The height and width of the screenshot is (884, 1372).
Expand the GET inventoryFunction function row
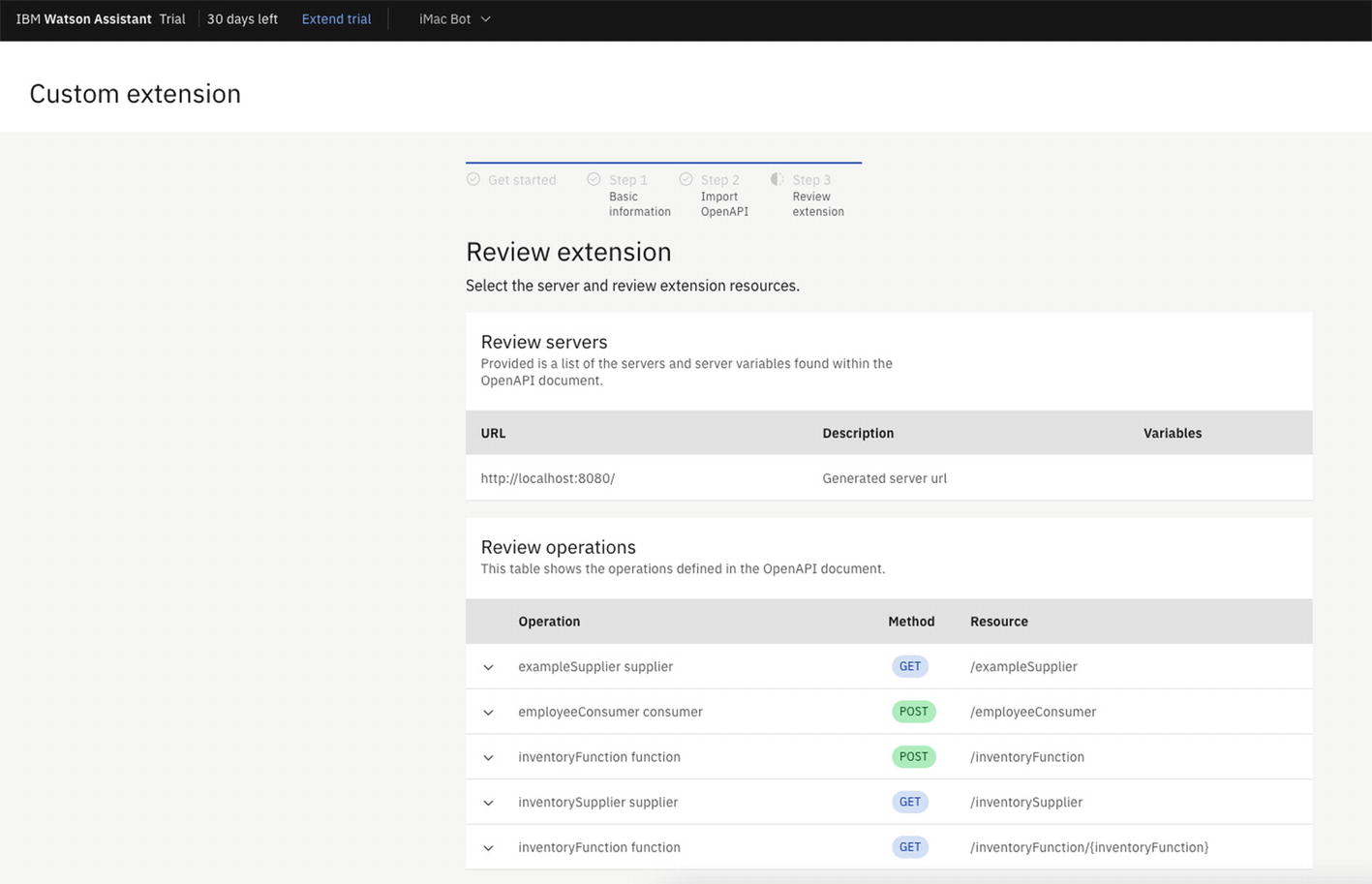pos(489,848)
